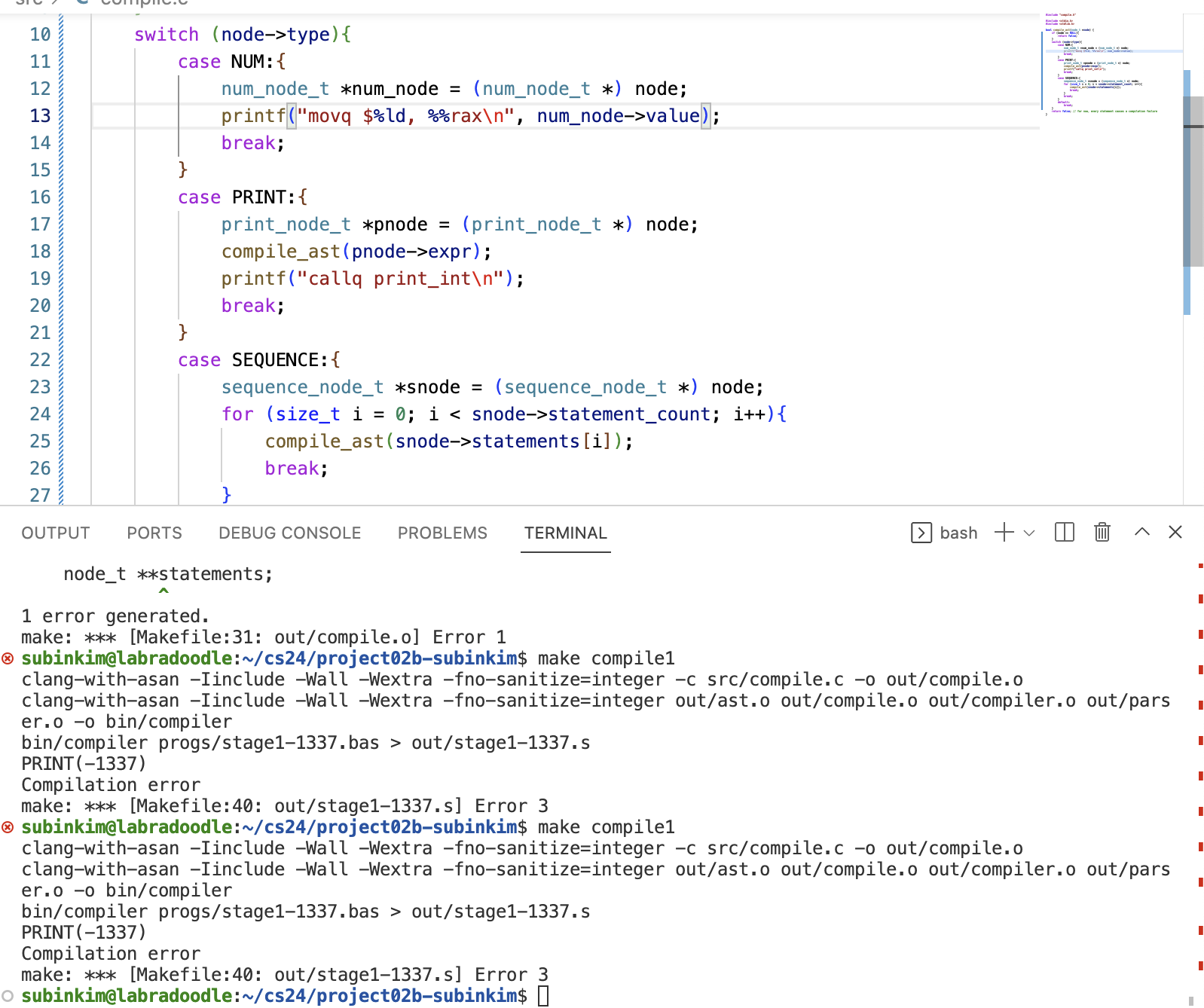Screen dimensions: 1204x1008
Task: Click line number 22 in gutter
Action: click(x=40, y=360)
